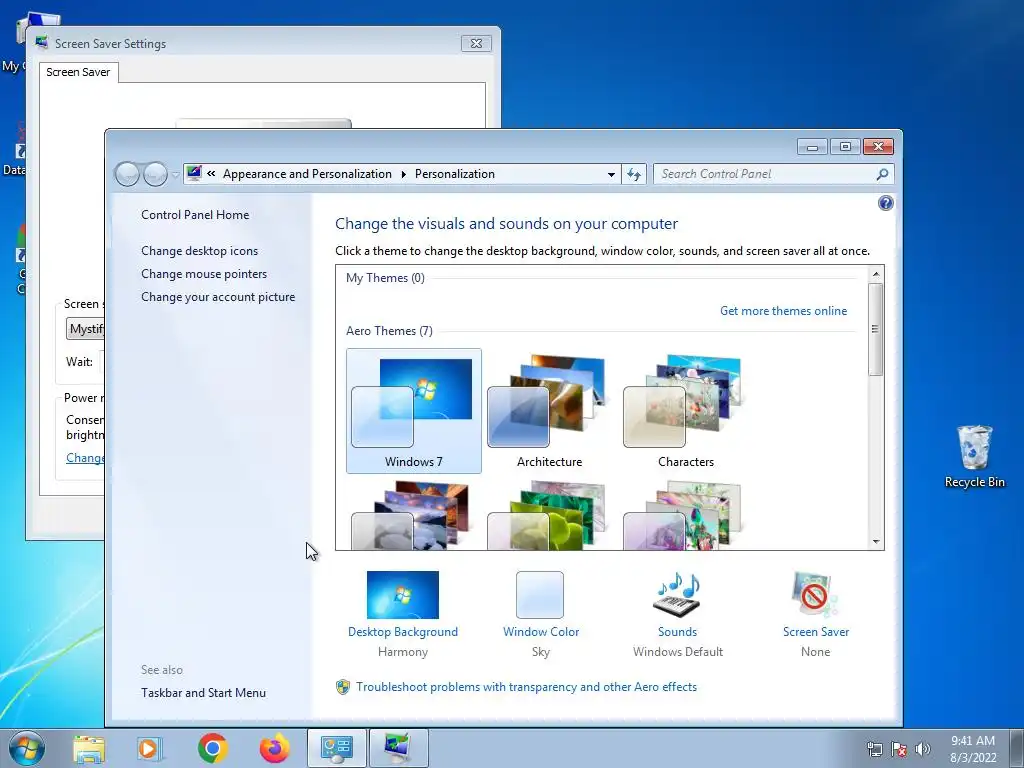Click the network tray icon
Screen dimensions: 1024x768
(874, 749)
